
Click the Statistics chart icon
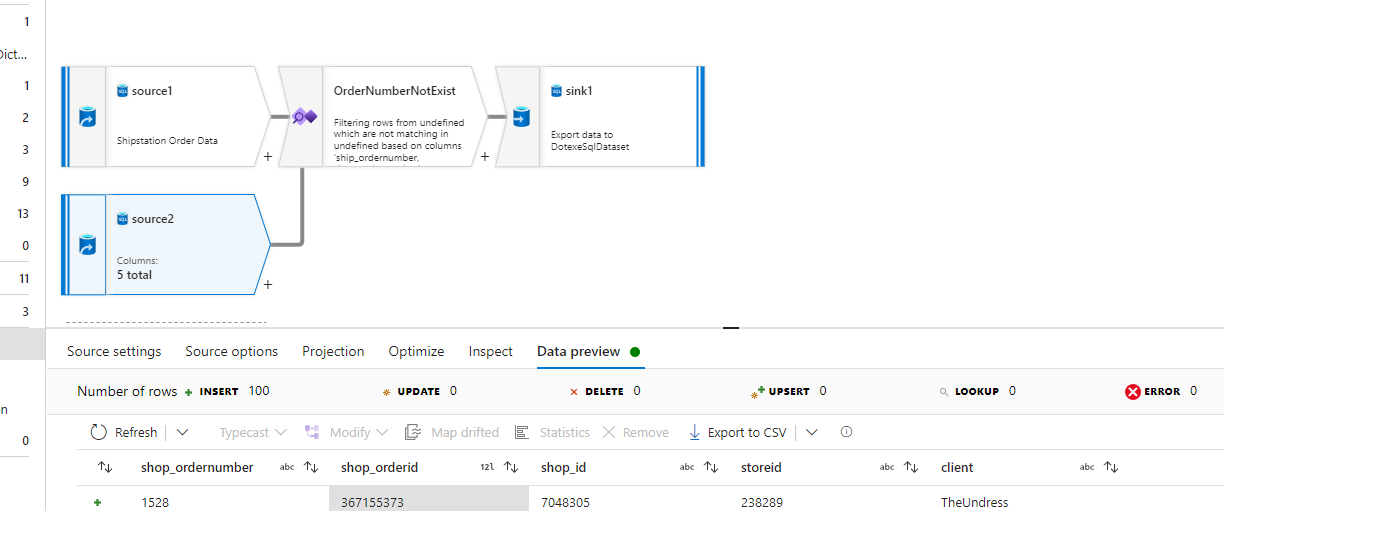point(521,432)
